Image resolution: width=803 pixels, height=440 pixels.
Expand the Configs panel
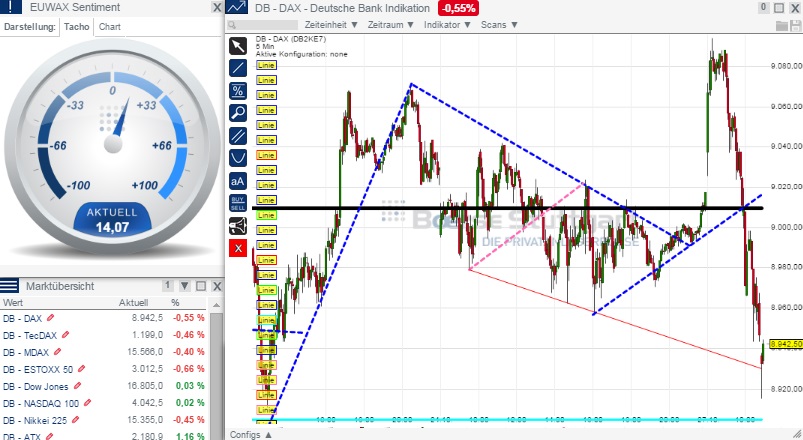[250, 434]
